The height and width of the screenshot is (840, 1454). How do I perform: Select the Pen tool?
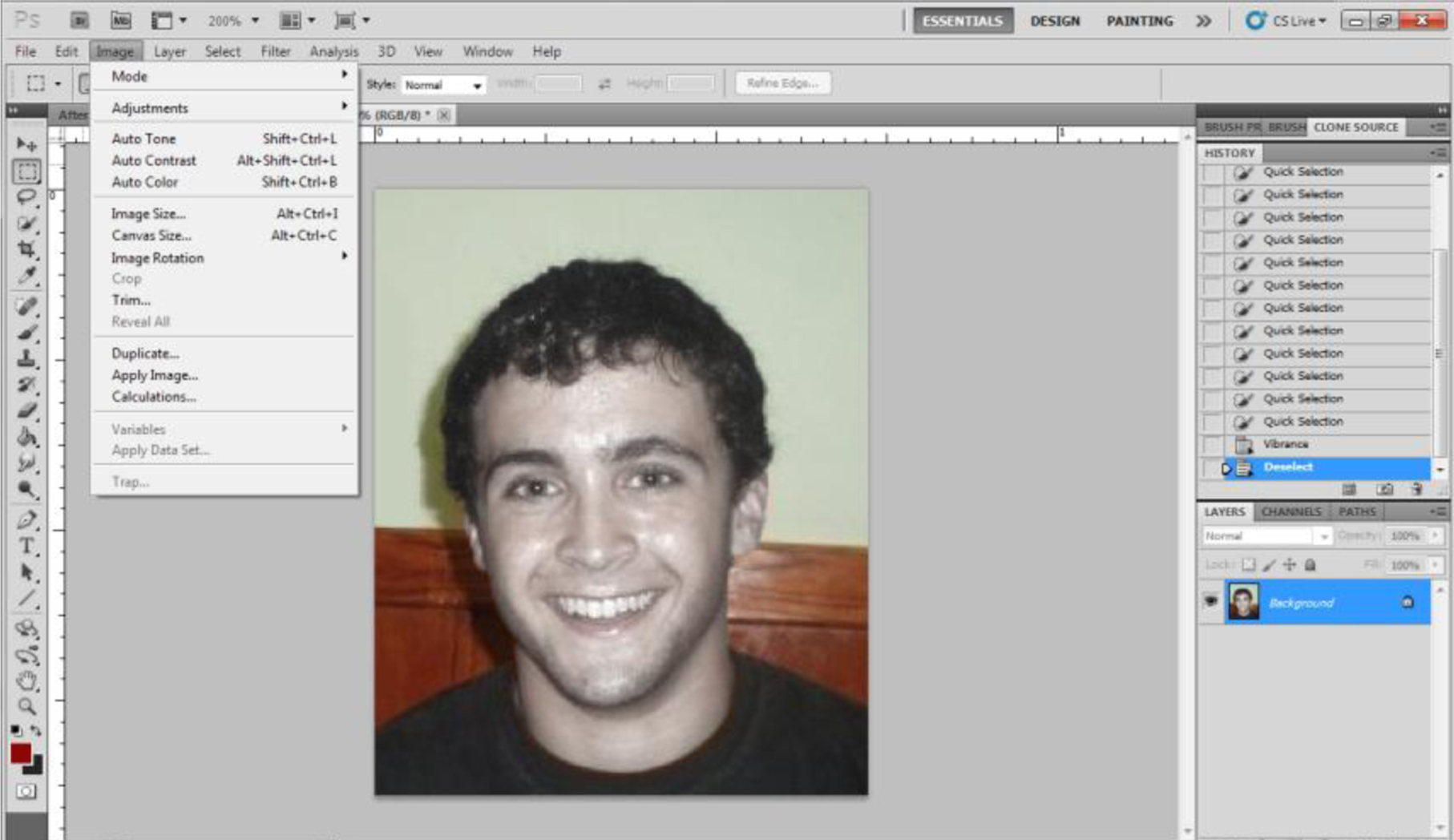coord(26,520)
